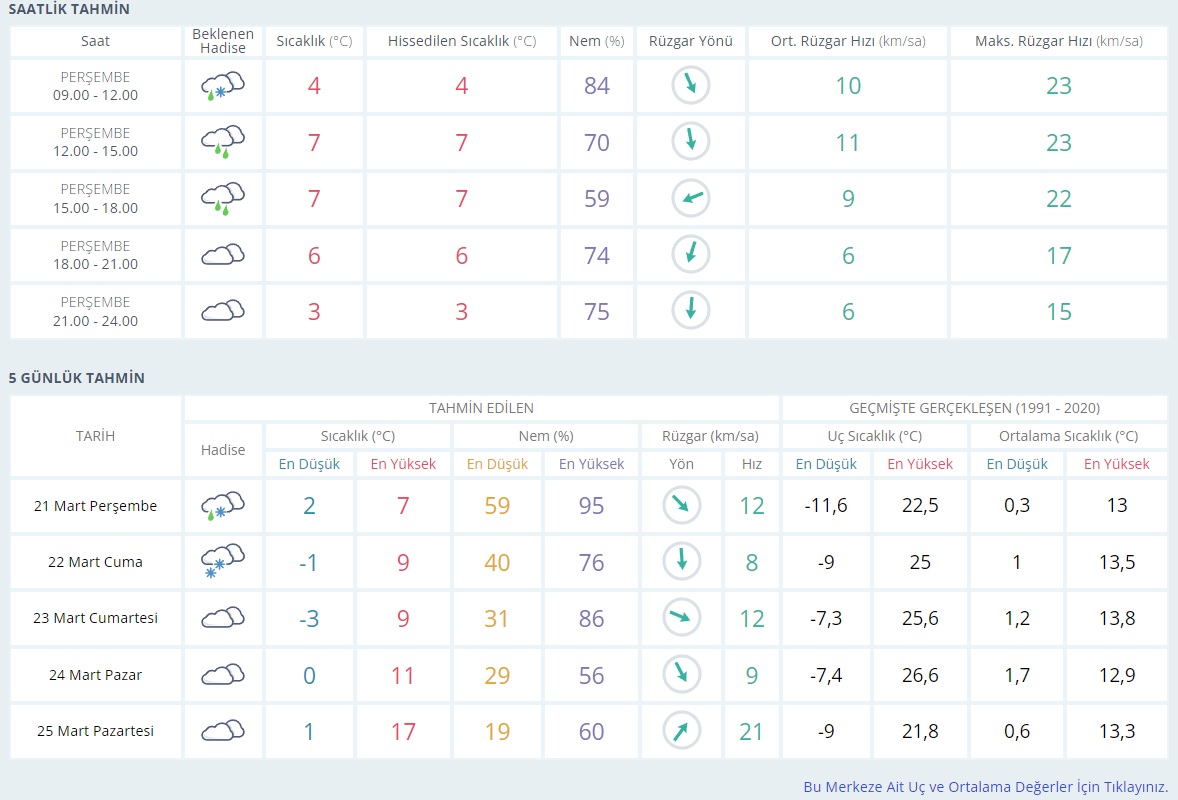1178x800 pixels.
Task: Click the '5 GÜNLÜK TAHMİN' section heading
Action: coord(77,378)
